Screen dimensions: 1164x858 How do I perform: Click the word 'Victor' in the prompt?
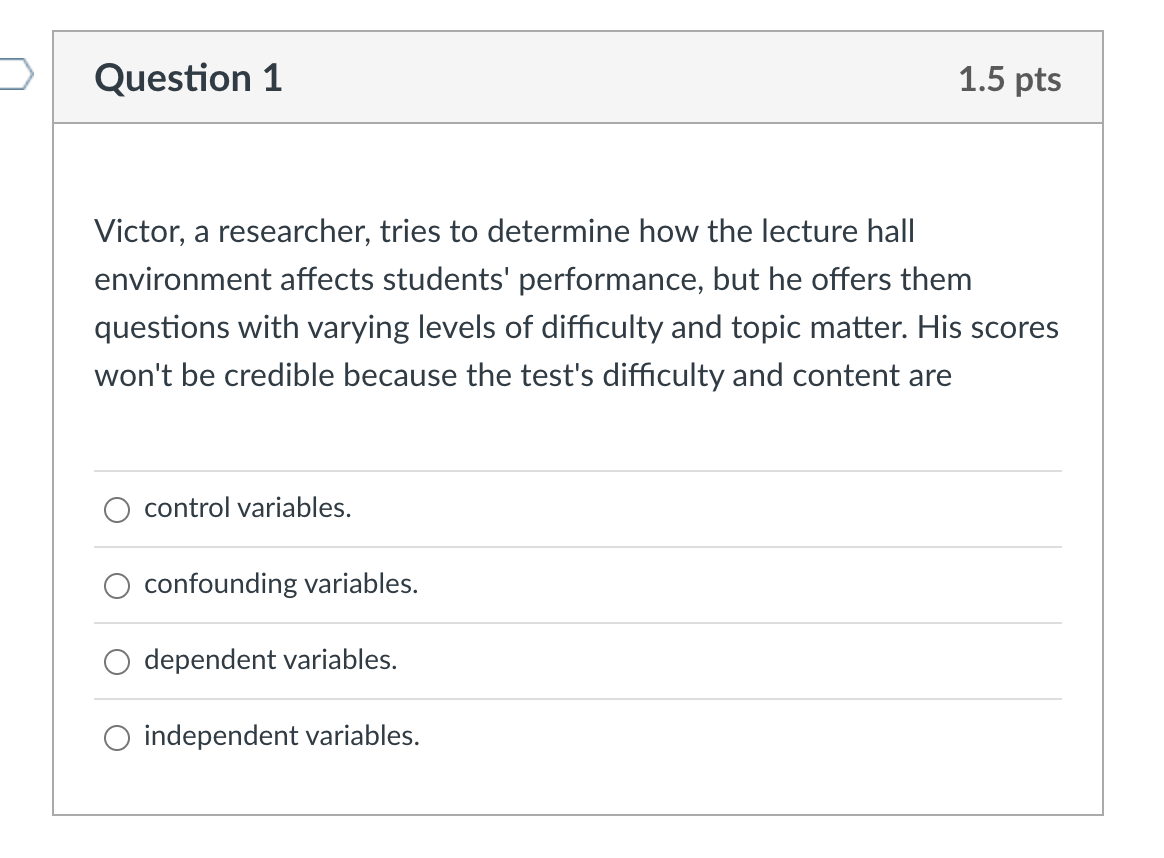point(138,232)
